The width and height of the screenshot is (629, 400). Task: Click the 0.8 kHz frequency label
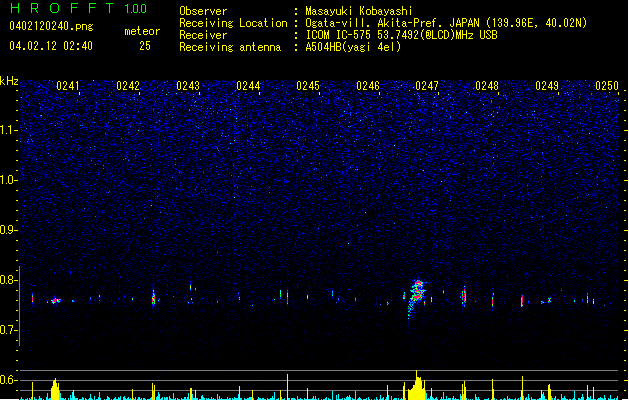8,280
